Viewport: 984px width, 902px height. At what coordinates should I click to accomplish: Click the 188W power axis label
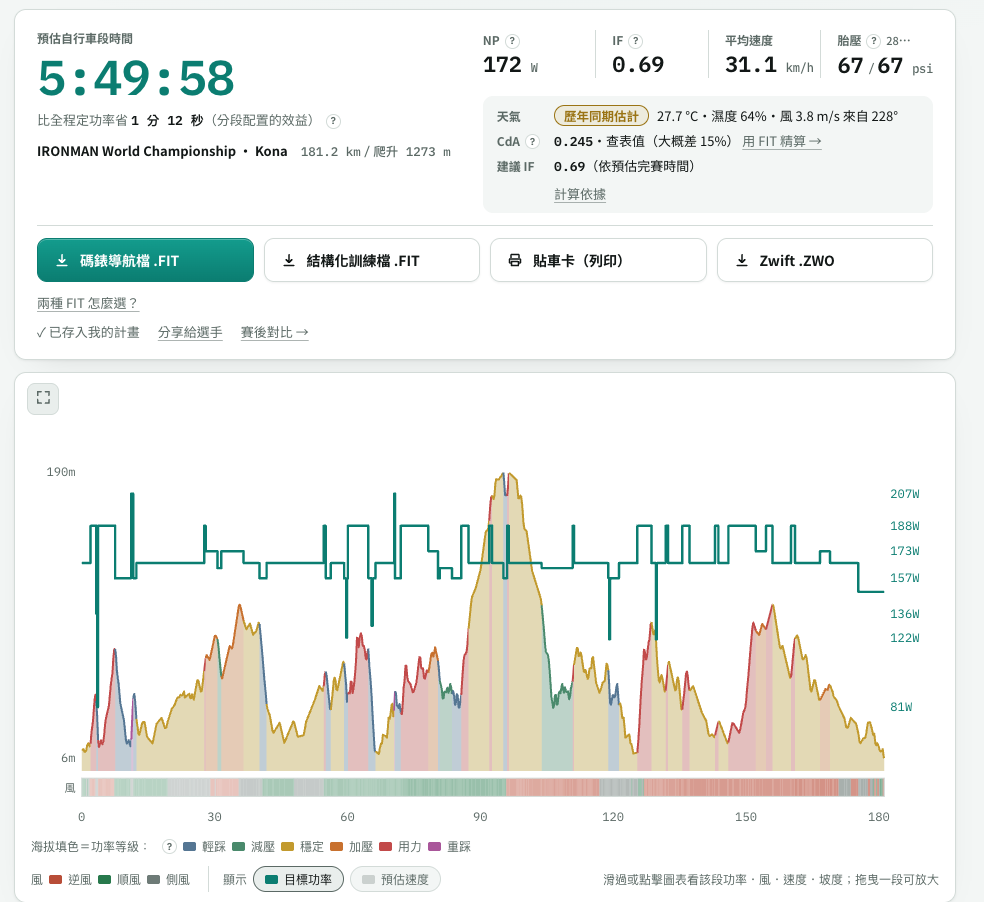click(x=904, y=526)
